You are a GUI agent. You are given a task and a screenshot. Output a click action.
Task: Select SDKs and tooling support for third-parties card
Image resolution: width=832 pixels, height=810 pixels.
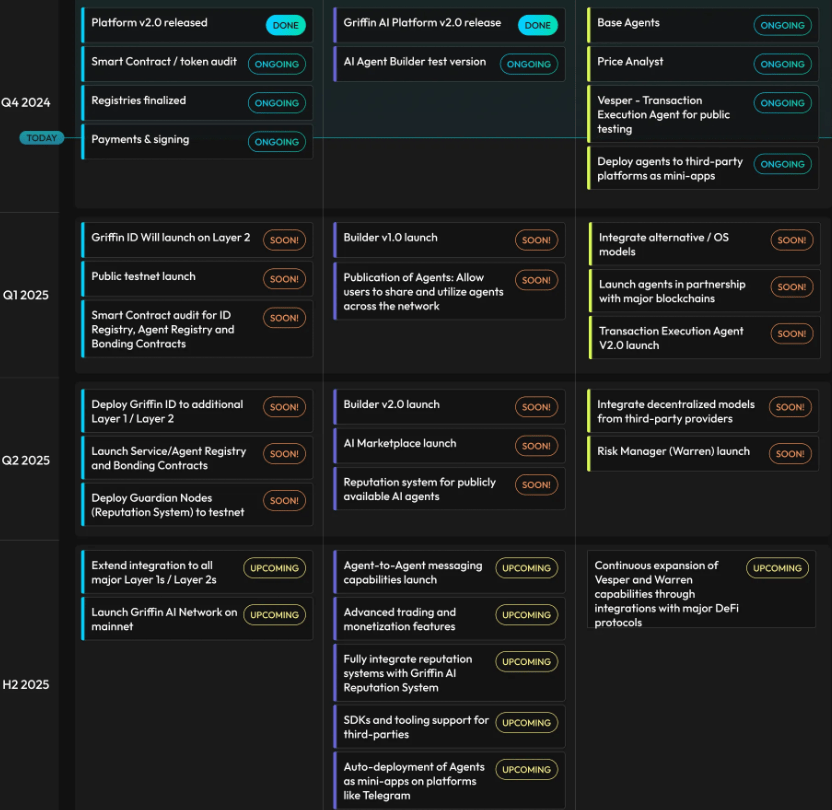pyautogui.click(x=416, y=727)
